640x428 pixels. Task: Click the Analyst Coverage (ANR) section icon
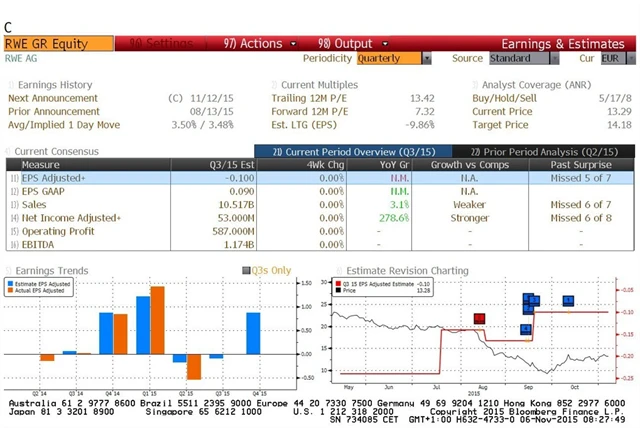(x=475, y=85)
